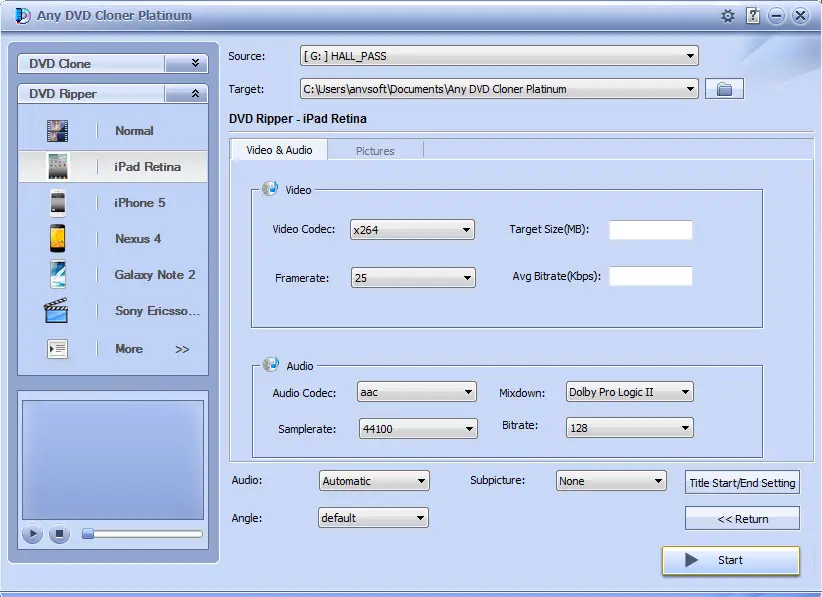Open the Angle dropdown
Screen dimensions: 822x597
coord(373,518)
